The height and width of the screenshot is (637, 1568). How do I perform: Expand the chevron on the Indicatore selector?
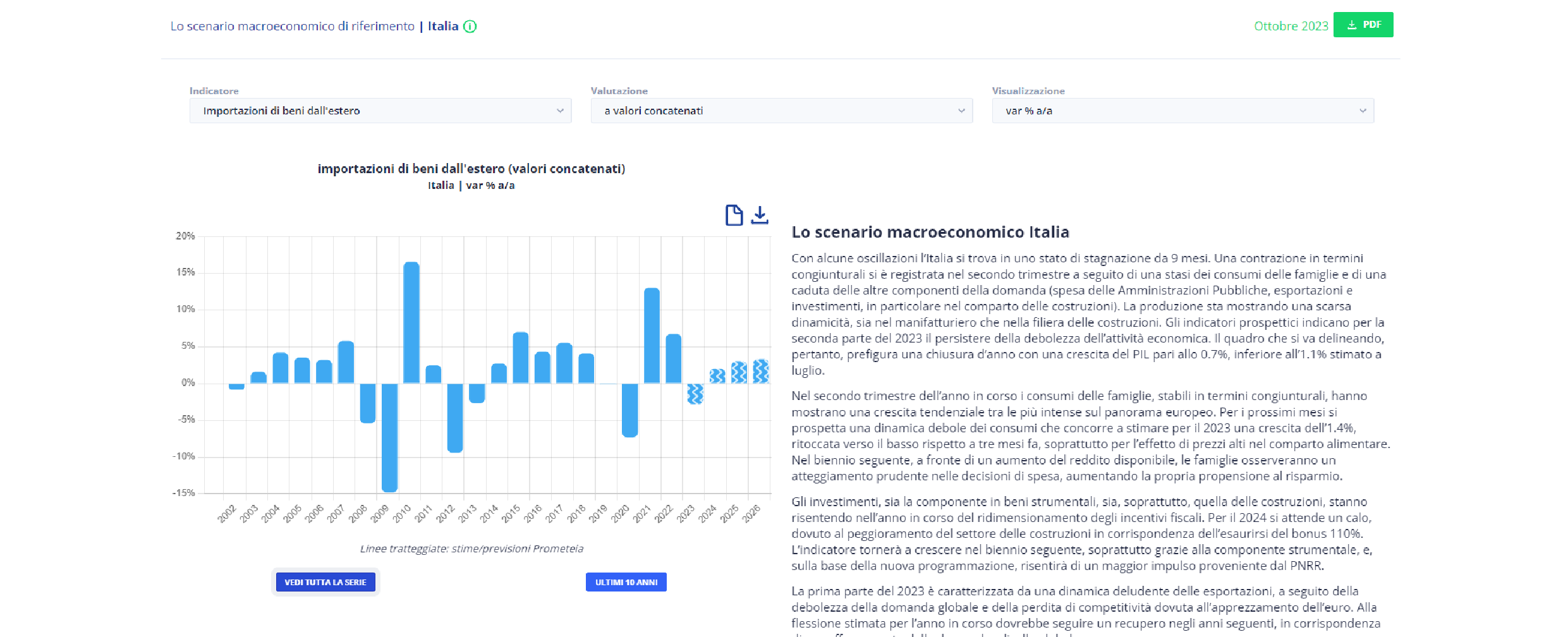(x=560, y=110)
